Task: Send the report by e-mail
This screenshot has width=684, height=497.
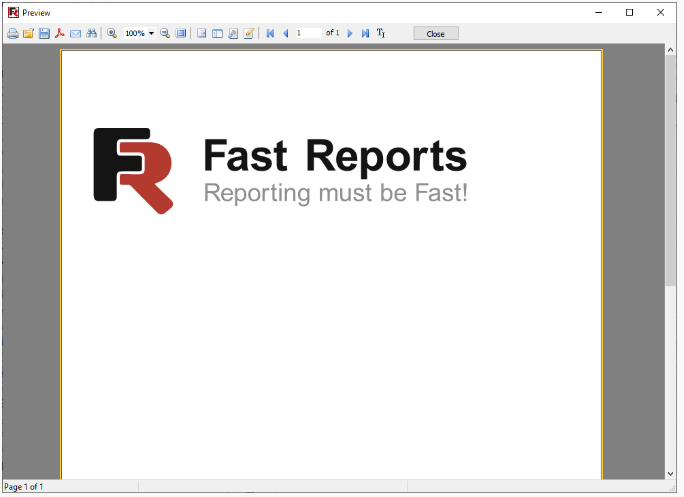Action: (x=75, y=33)
